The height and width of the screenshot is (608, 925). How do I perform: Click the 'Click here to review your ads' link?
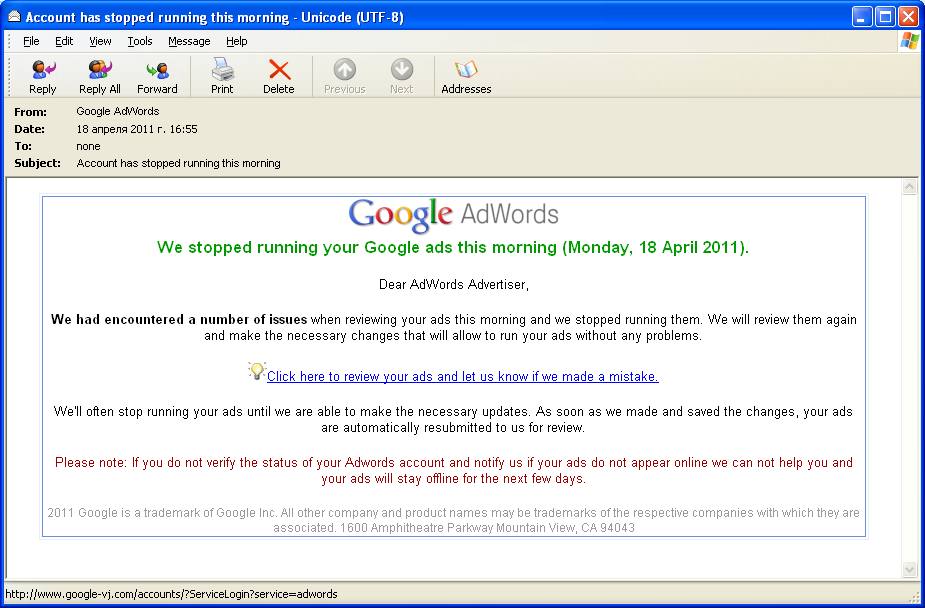point(462,376)
